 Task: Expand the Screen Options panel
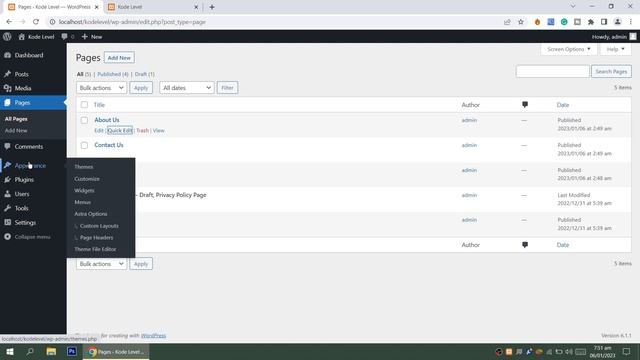[x=569, y=49]
